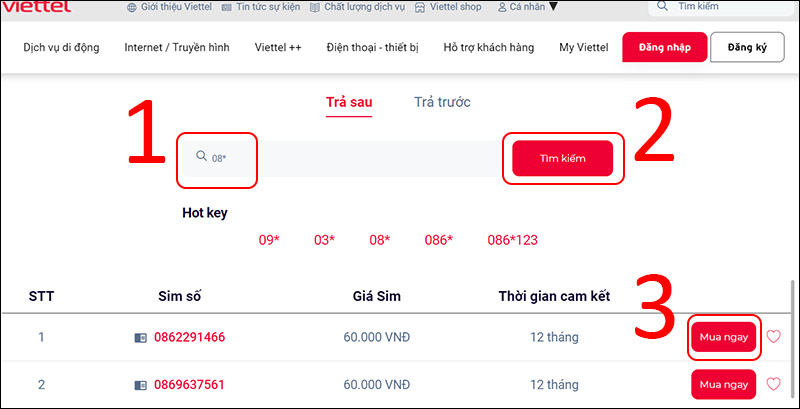Open the Internet / Truyền hình menu
Screen dimensions: 800x409
[176, 47]
